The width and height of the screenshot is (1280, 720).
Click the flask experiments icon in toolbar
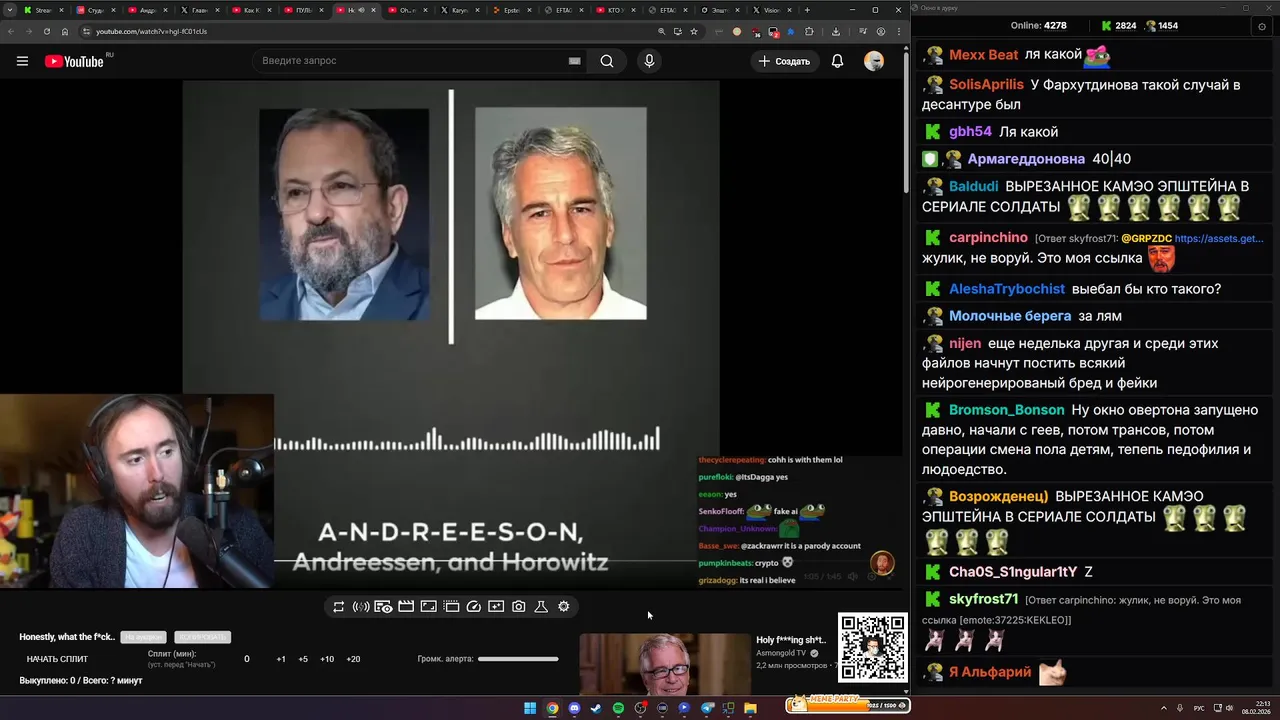541,607
